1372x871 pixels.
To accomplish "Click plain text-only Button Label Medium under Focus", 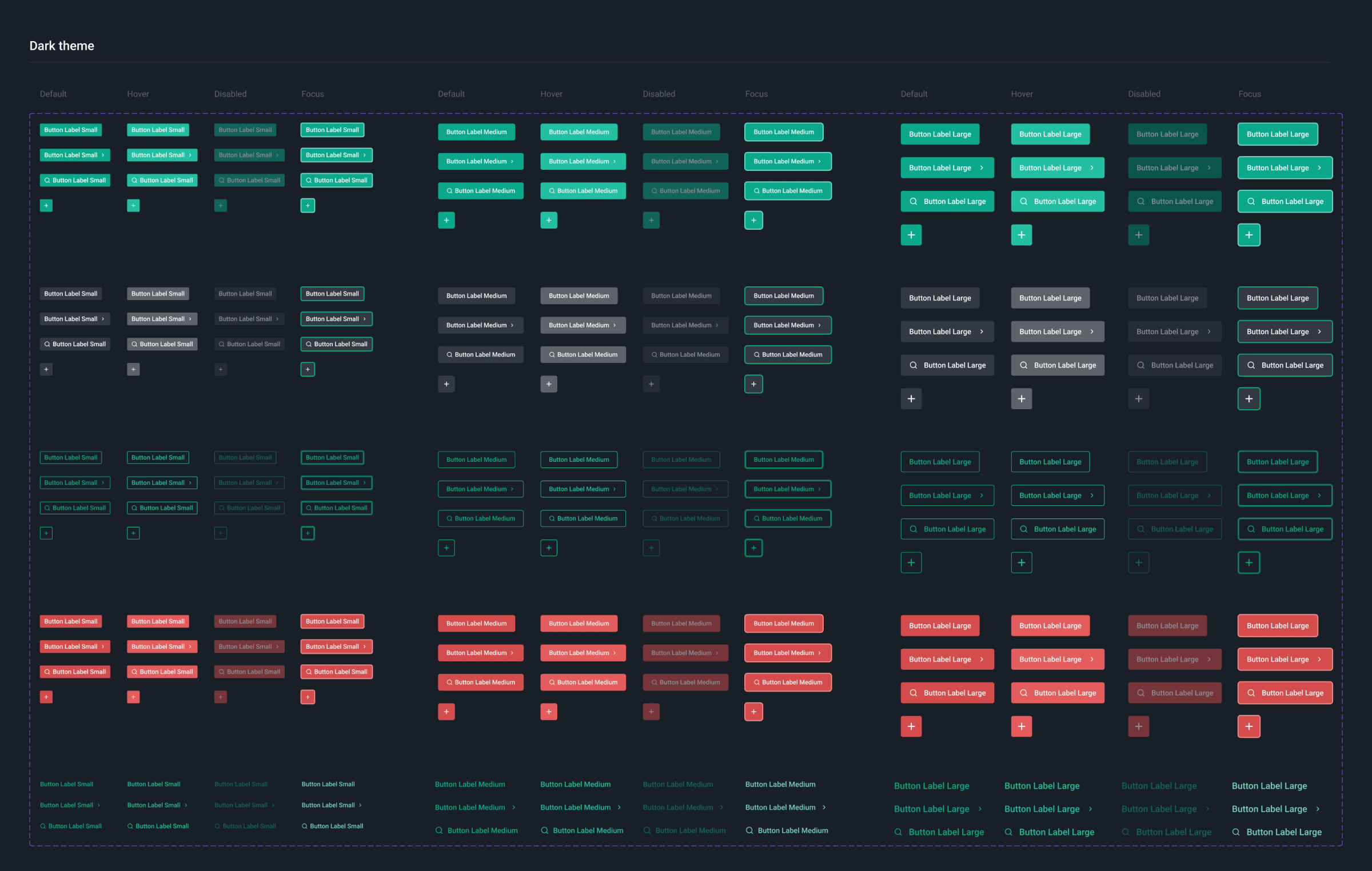I will (x=780, y=785).
